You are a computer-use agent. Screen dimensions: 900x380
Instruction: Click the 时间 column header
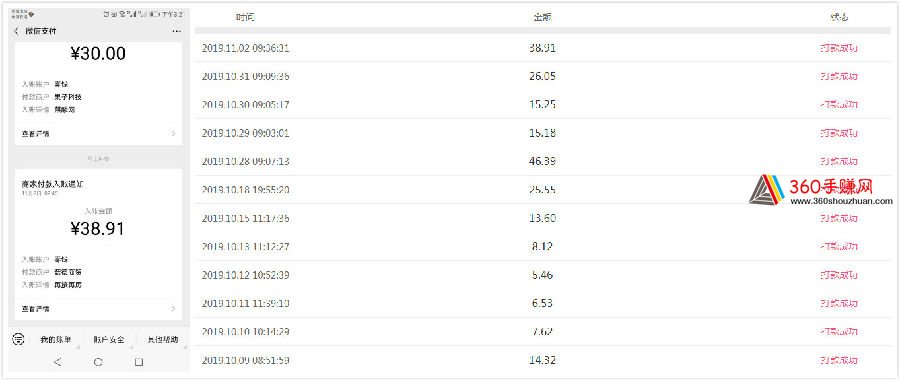click(x=245, y=17)
